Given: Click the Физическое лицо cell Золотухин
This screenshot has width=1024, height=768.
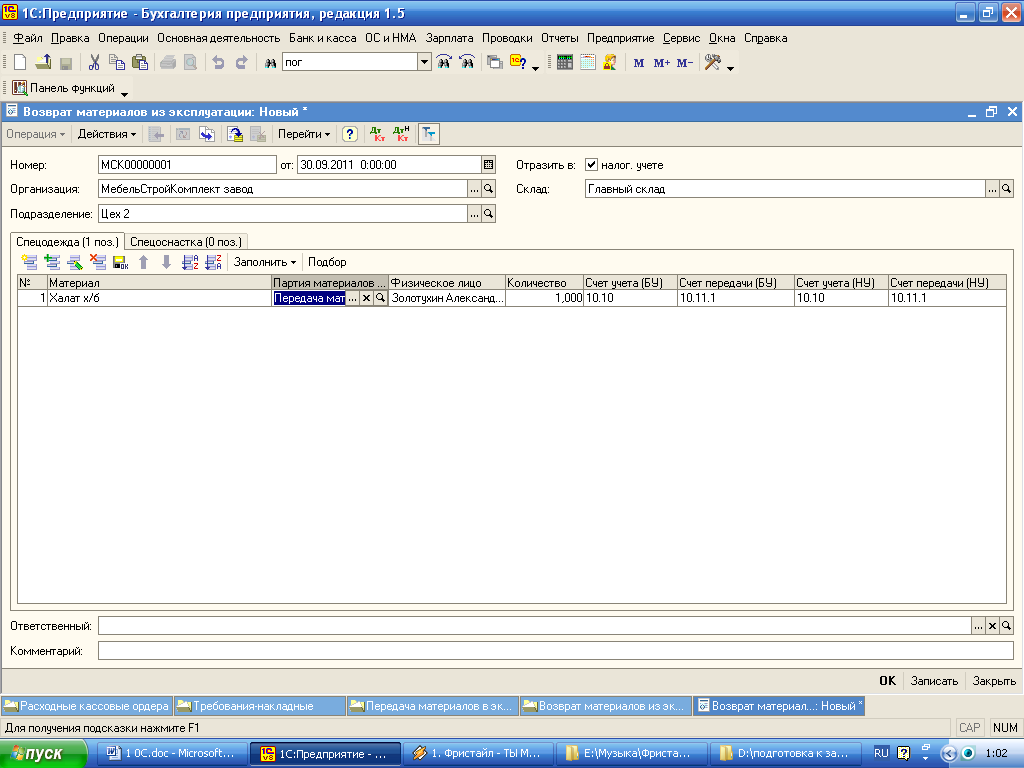Looking at the screenshot, I should tap(447, 298).
